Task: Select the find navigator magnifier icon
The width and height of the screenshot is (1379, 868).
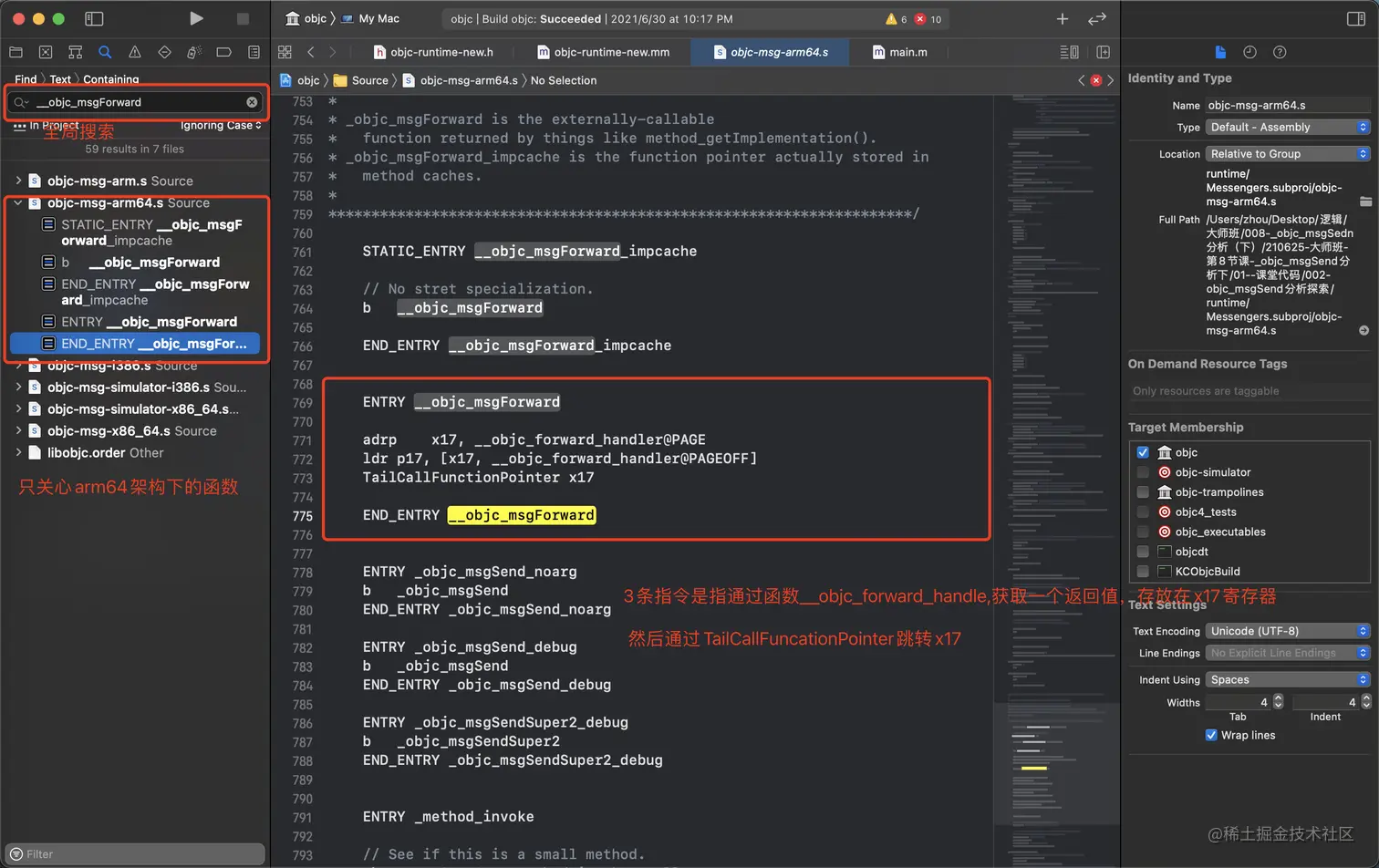Action: click(x=105, y=52)
